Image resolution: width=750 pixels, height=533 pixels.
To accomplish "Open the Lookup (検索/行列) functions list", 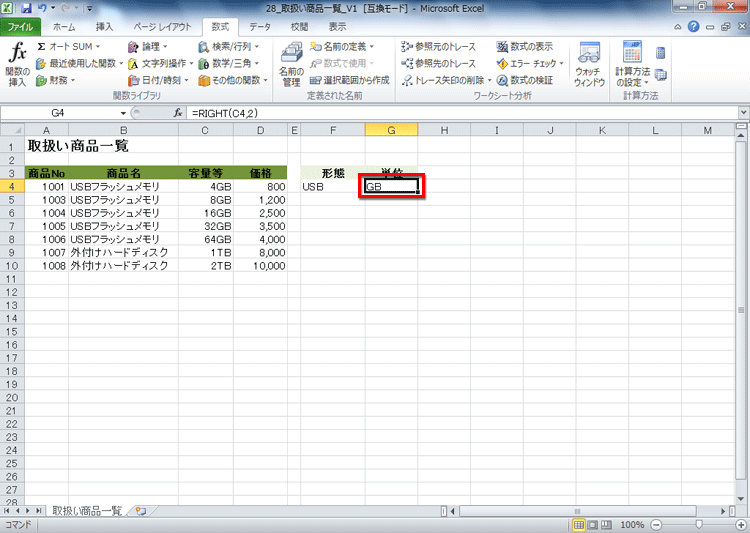I will [229, 46].
